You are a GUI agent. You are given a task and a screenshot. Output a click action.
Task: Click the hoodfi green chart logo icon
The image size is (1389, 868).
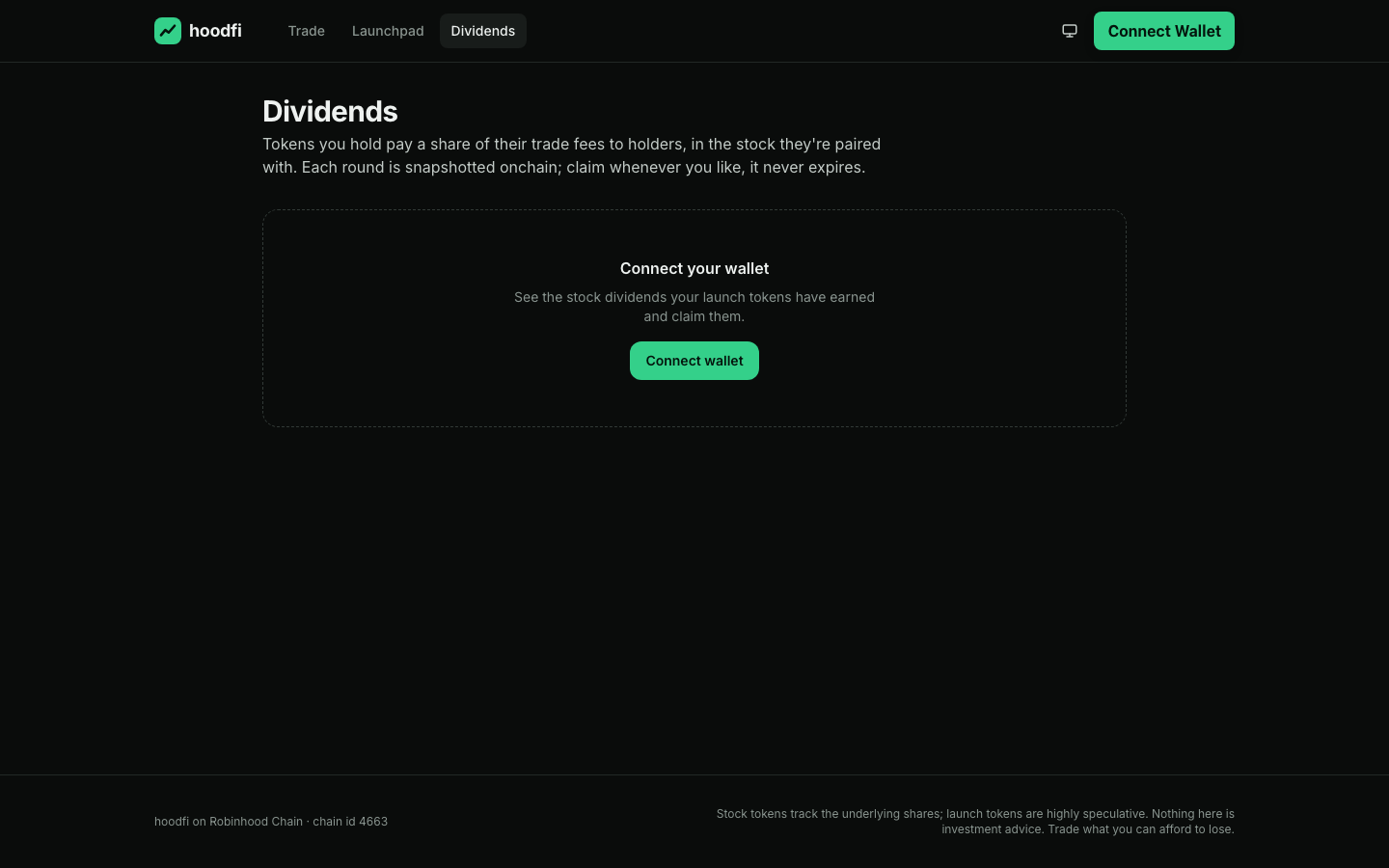168,31
